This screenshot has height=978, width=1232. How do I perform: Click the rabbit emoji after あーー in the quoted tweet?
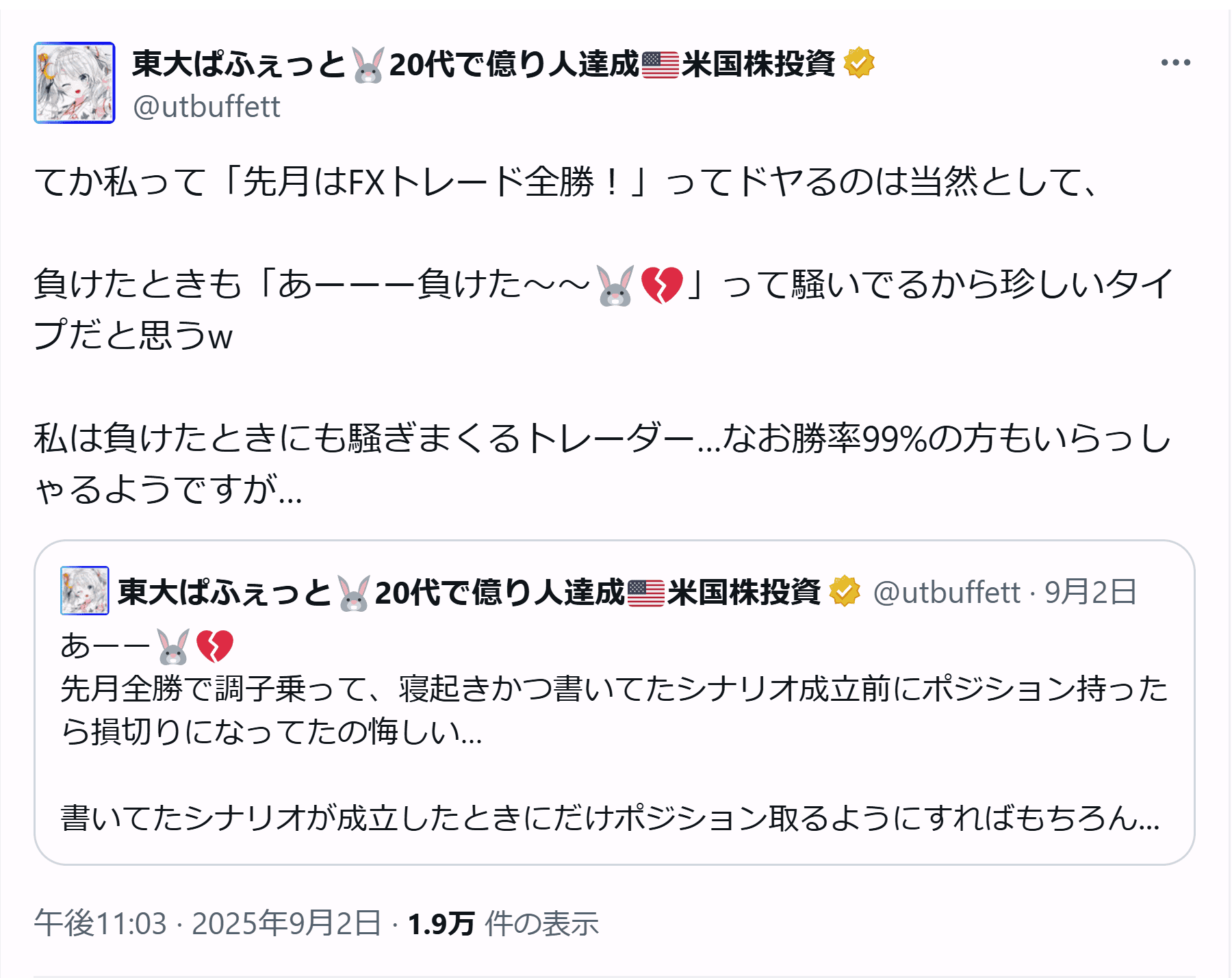[173, 646]
